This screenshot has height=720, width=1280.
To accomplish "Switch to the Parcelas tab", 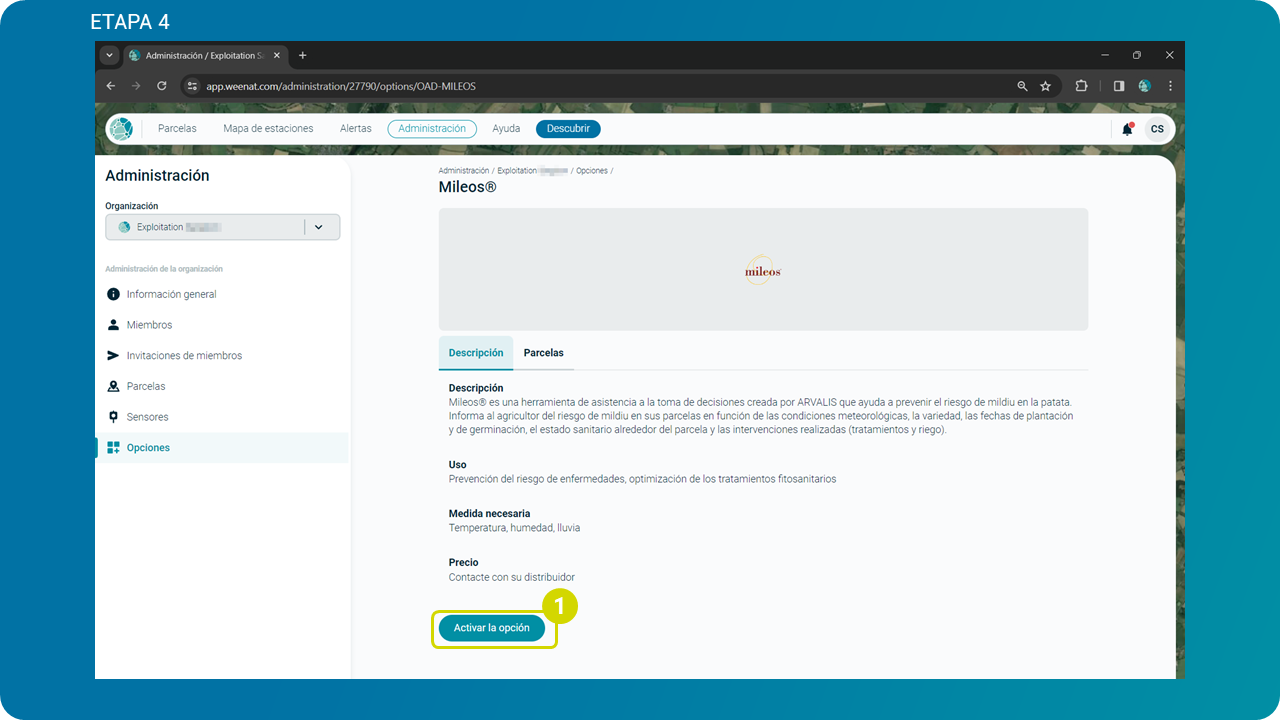I will coord(544,353).
